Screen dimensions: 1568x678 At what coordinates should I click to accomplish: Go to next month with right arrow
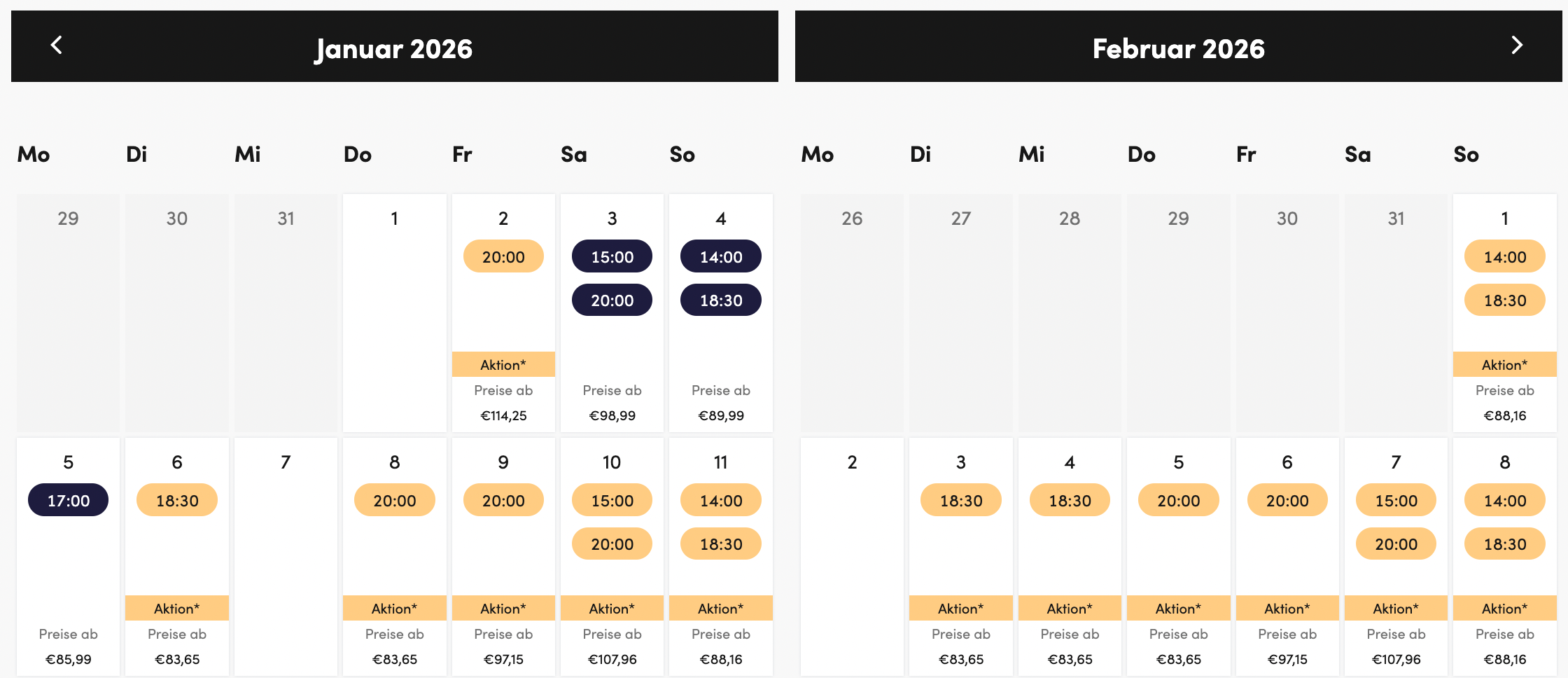point(1516,46)
